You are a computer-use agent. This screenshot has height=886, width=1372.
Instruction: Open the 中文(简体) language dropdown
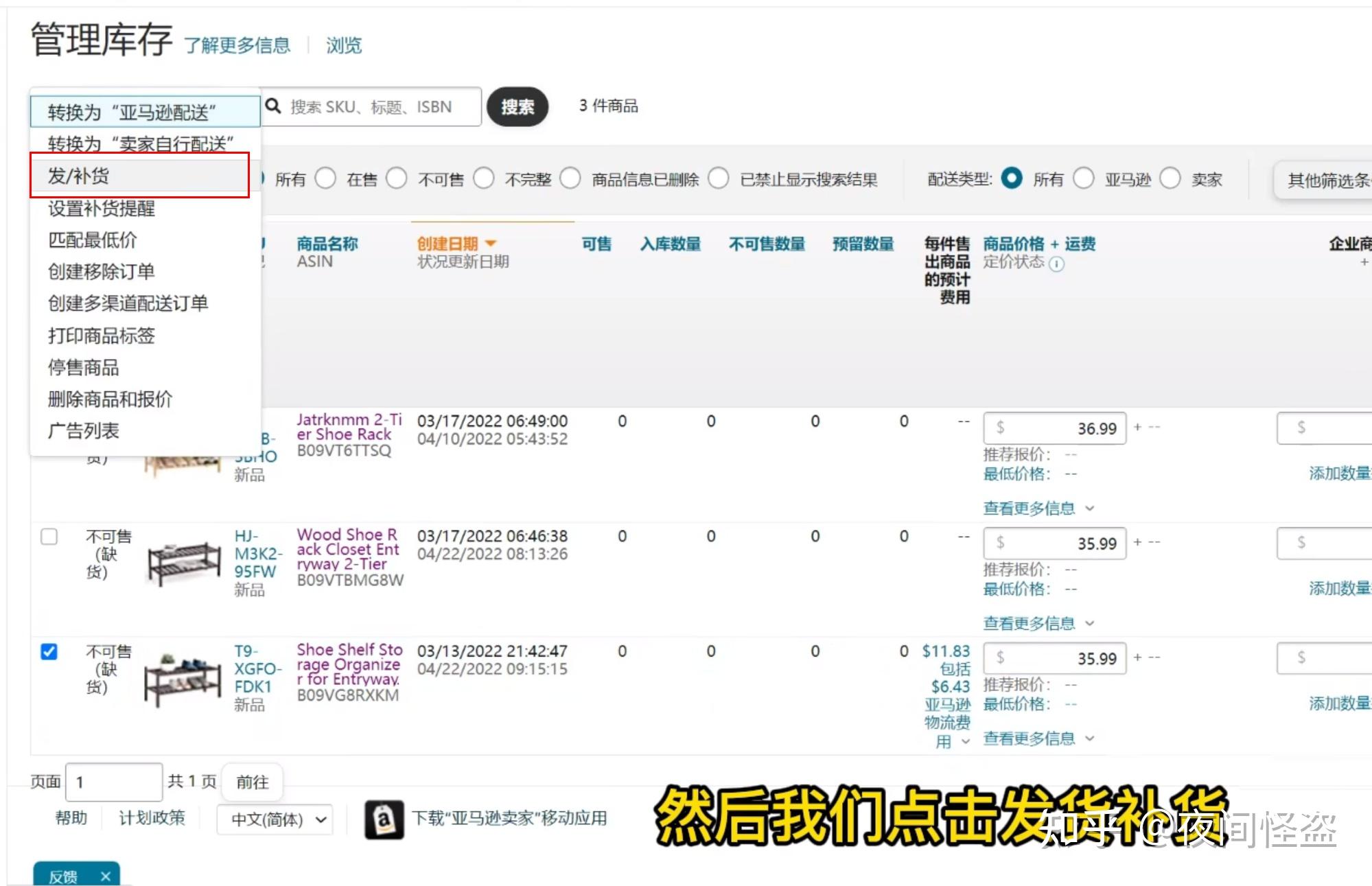275,819
